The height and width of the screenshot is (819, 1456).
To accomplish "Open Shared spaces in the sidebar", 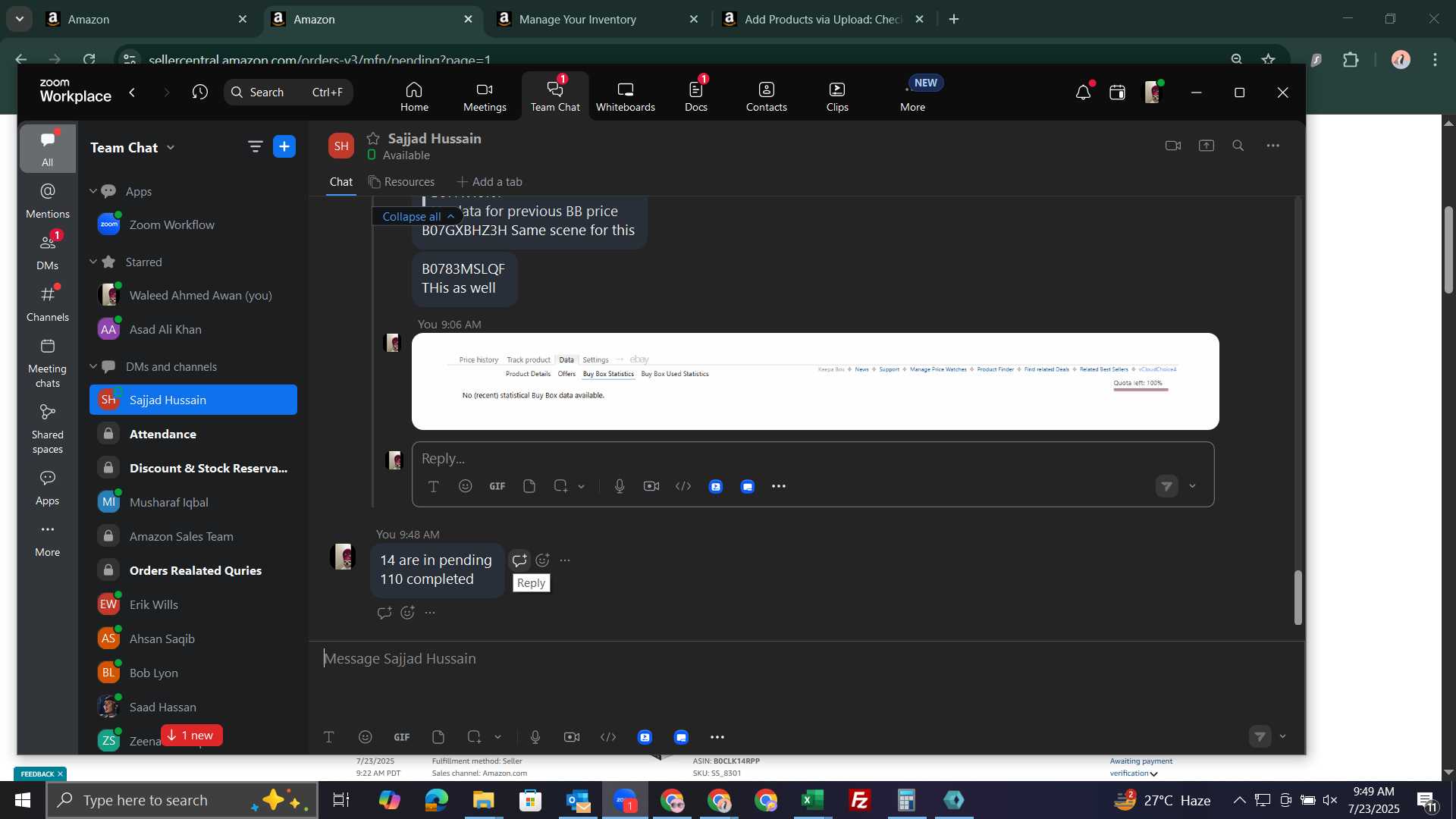I will pos(47,428).
